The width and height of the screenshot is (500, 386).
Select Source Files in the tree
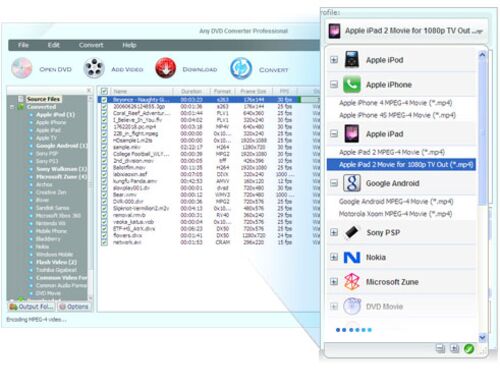click(x=43, y=99)
